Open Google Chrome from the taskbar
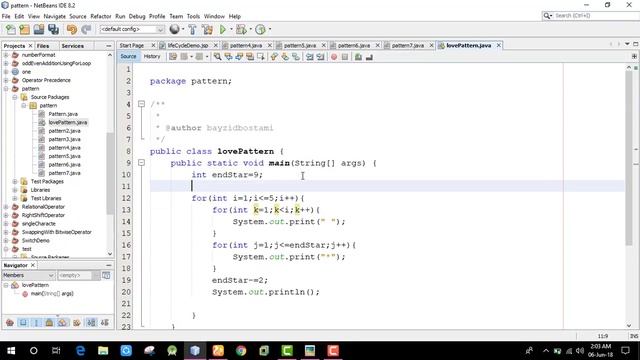The image size is (640, 360). (x=241, y=351)
